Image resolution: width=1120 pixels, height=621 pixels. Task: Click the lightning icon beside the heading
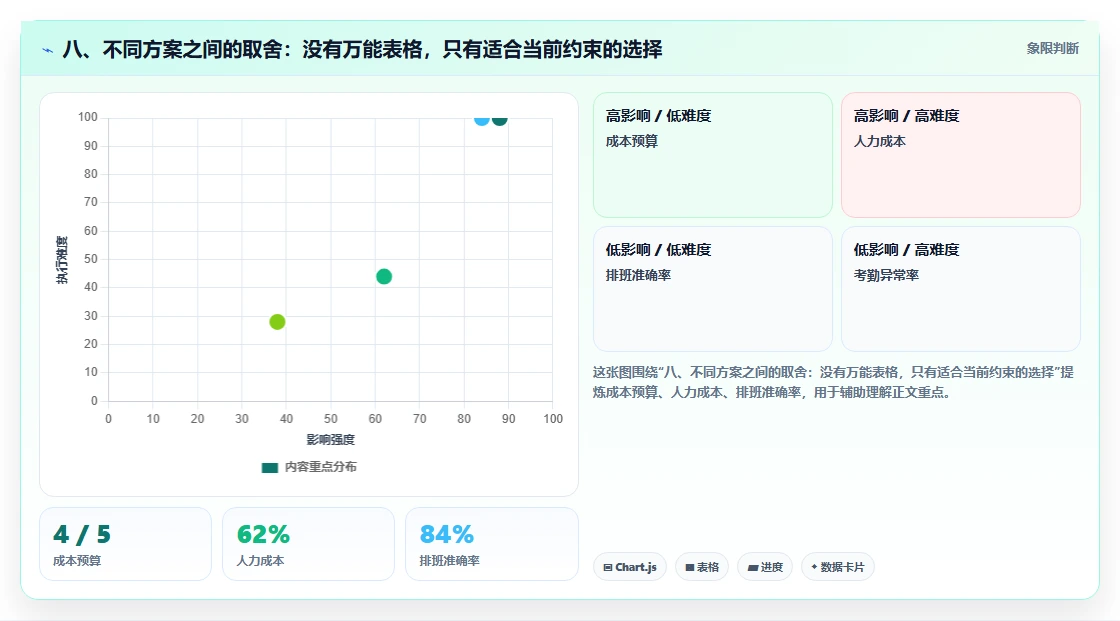[48, 50]
